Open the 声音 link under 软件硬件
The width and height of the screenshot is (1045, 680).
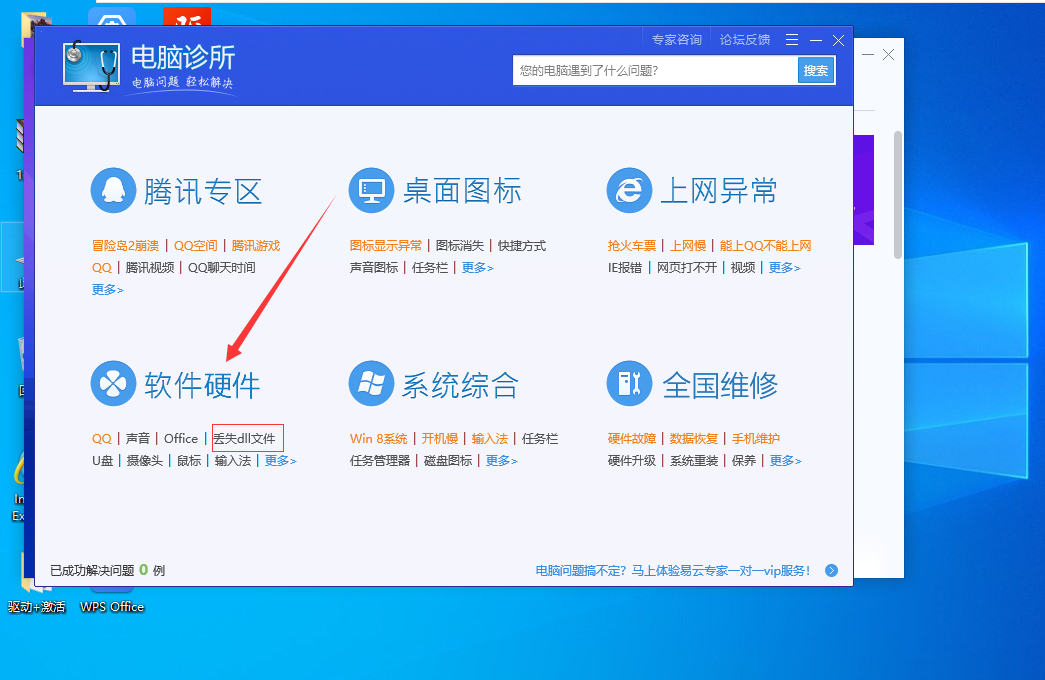click(138, 439)
